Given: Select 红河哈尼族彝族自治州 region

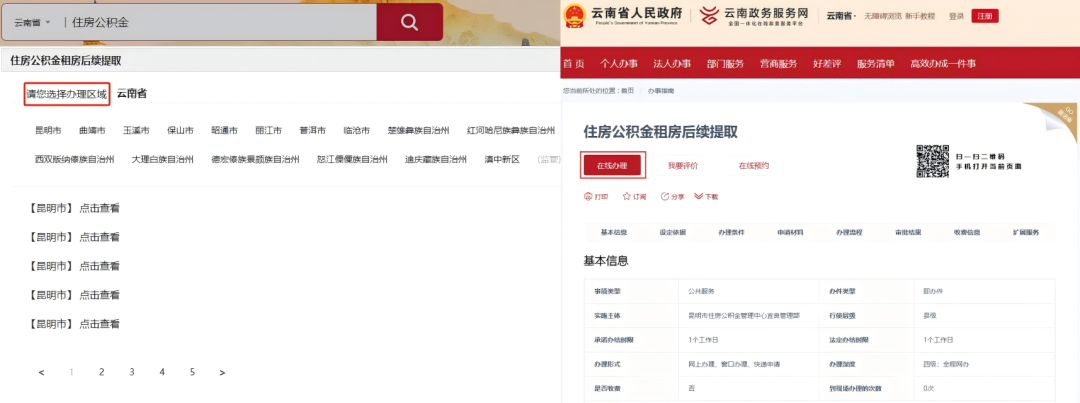Looking at the screenshot, I should [511, 130].
